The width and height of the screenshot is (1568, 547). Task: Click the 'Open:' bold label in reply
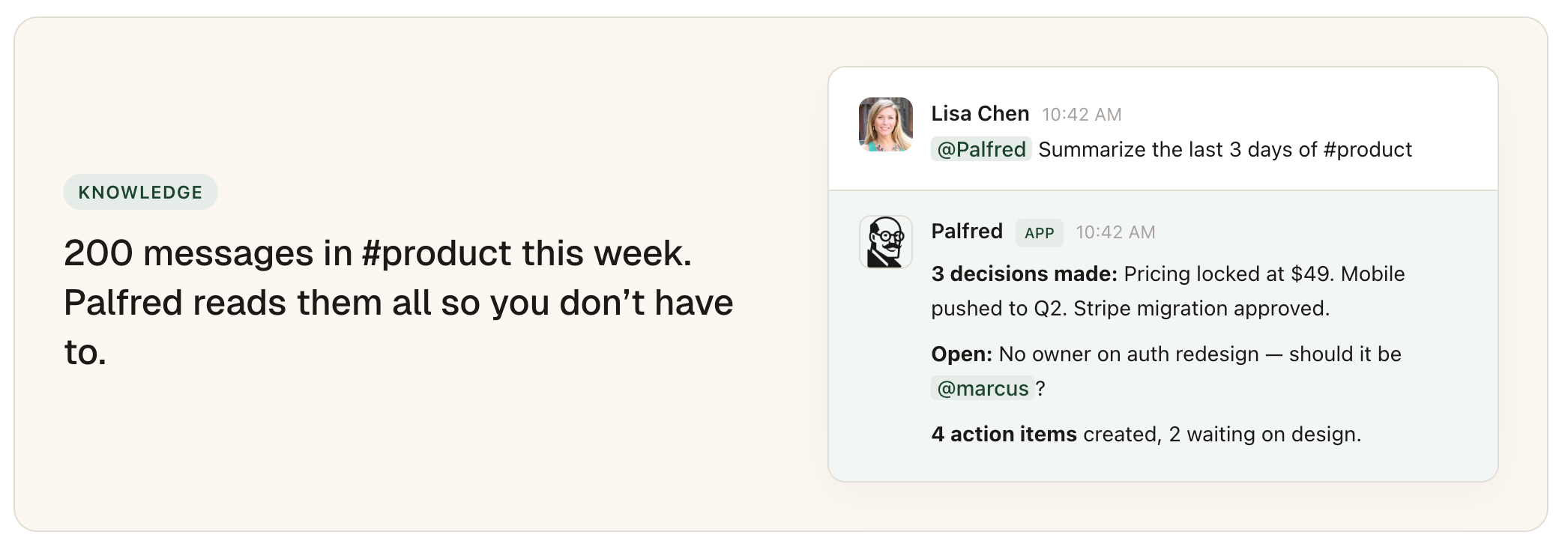(x=962, y=354)
